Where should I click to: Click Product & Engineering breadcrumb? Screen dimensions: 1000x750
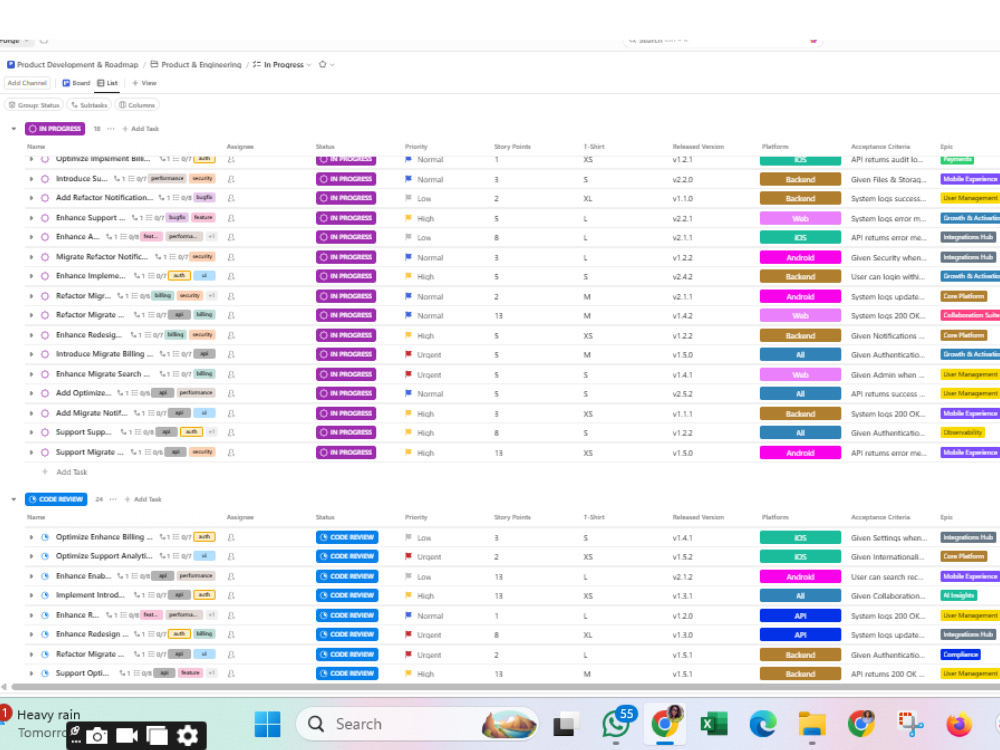[196, 64]
